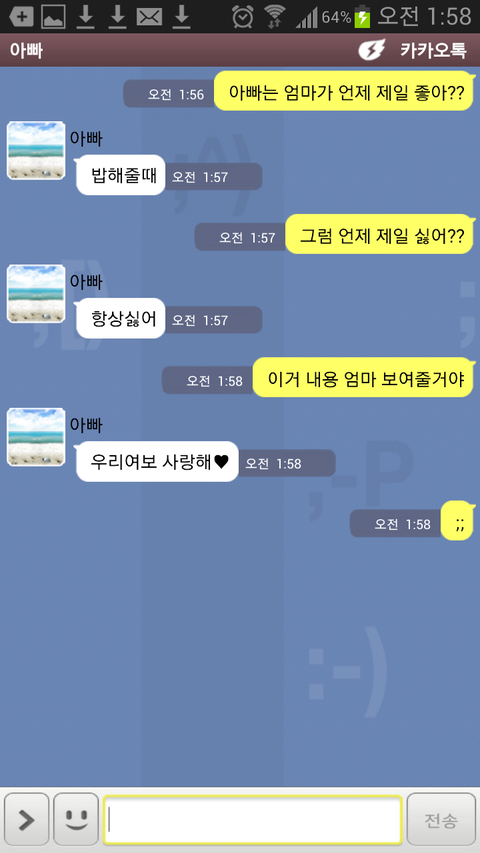This screenshot has height=853, width=480.
Task: Open the email envelope notification icon
Action: point(150,17)
